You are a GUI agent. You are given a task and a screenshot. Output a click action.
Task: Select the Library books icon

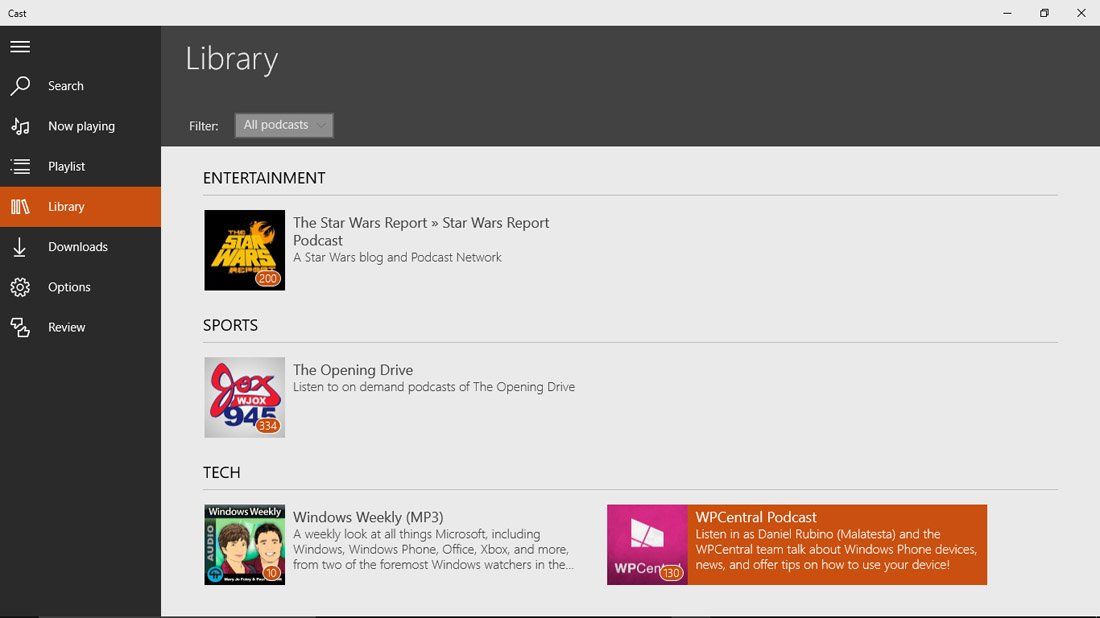(21, 206)
